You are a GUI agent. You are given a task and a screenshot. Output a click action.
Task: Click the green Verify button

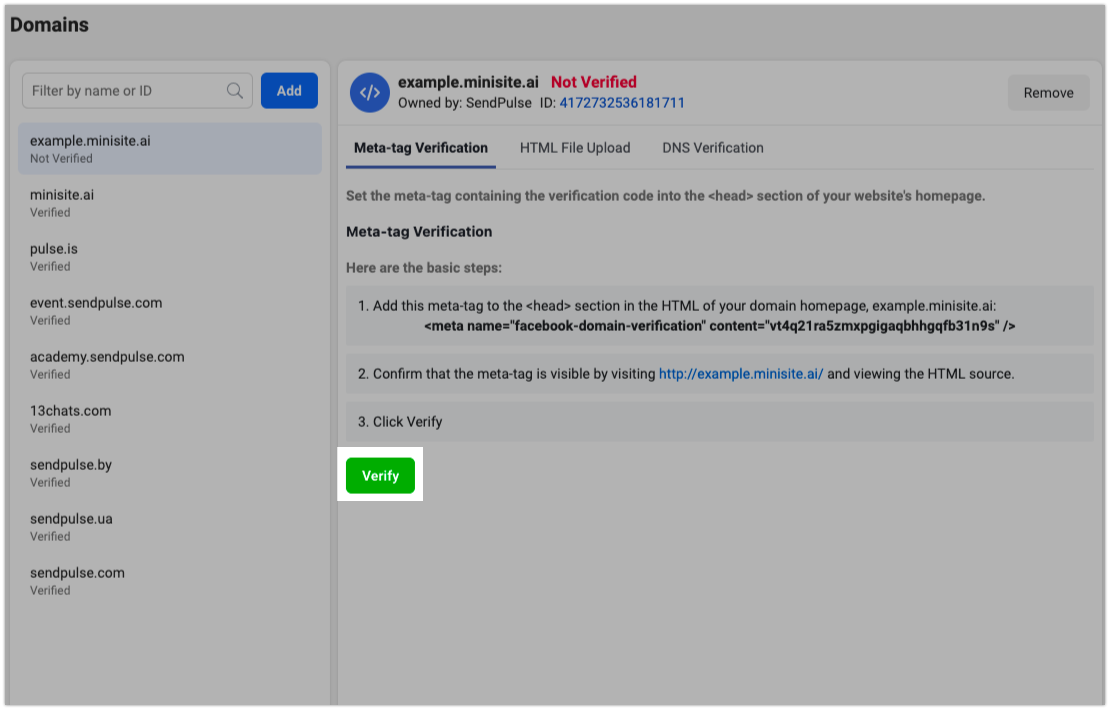pos(380,476)
